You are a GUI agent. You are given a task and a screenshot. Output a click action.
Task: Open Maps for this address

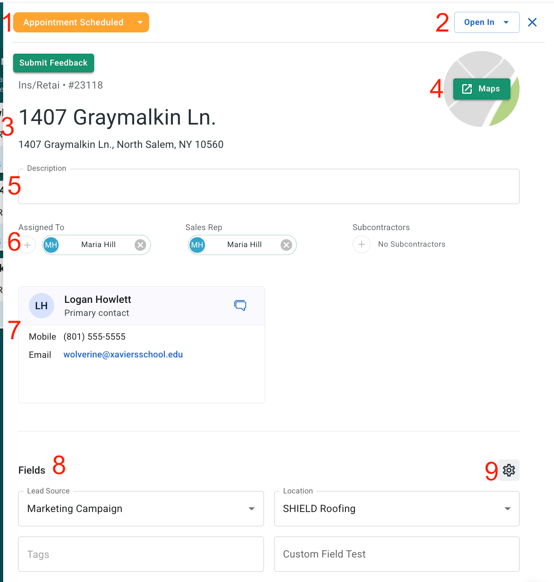point(481,89)
